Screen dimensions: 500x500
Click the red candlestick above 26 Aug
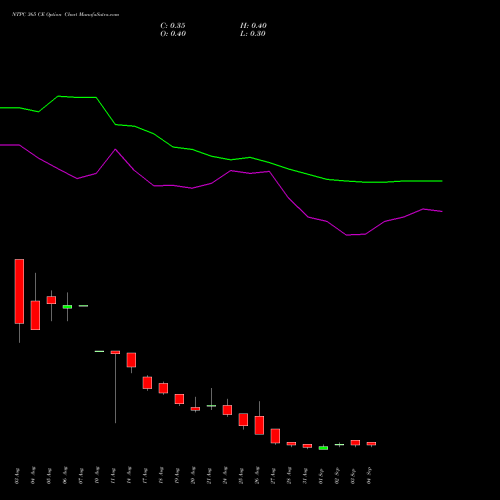pos(259,425)
